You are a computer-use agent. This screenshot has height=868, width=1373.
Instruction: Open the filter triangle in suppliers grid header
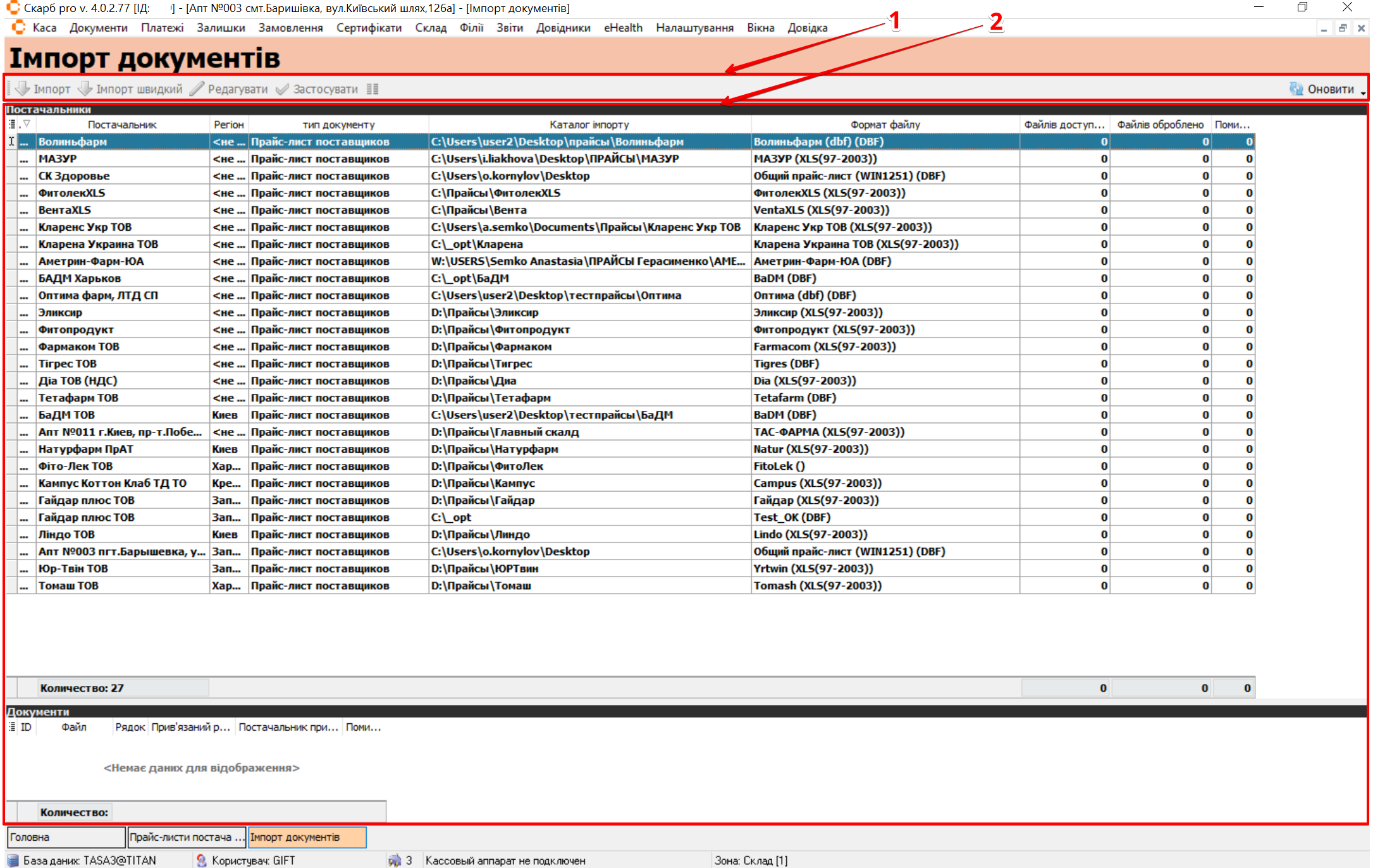(x=27, y=124)
